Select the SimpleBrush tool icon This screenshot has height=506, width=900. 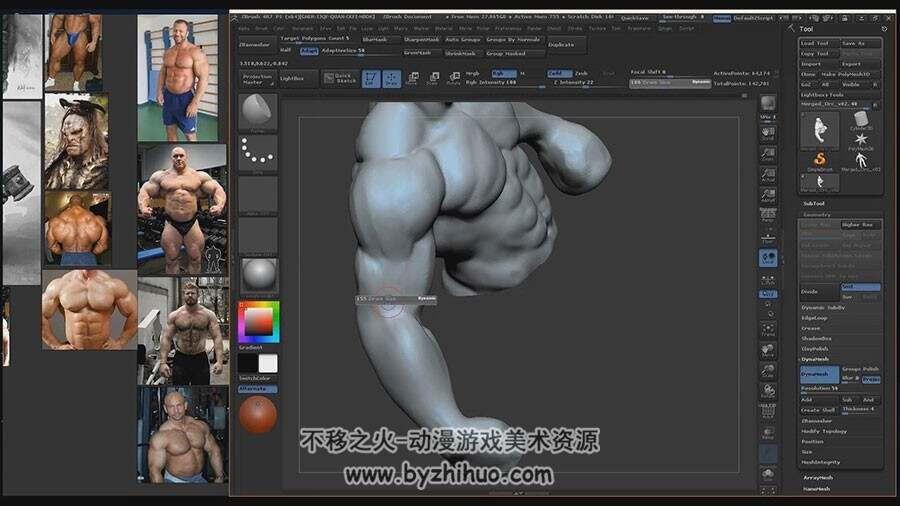[820, 161]
